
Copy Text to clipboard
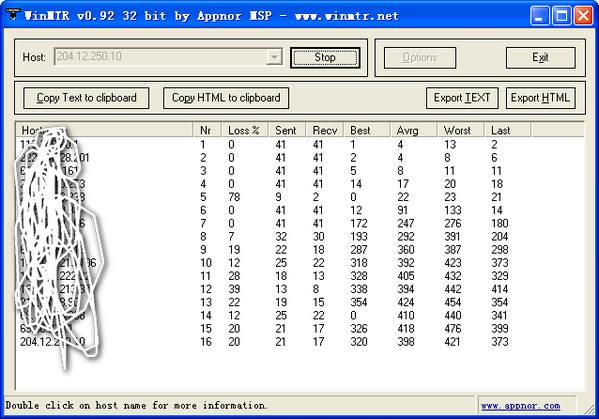(86, 98)
